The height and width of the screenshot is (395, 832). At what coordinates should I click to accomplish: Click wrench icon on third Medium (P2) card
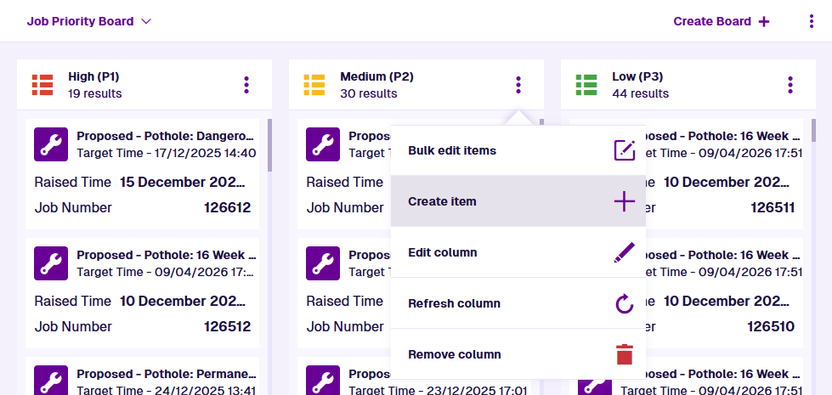(323, 380)
